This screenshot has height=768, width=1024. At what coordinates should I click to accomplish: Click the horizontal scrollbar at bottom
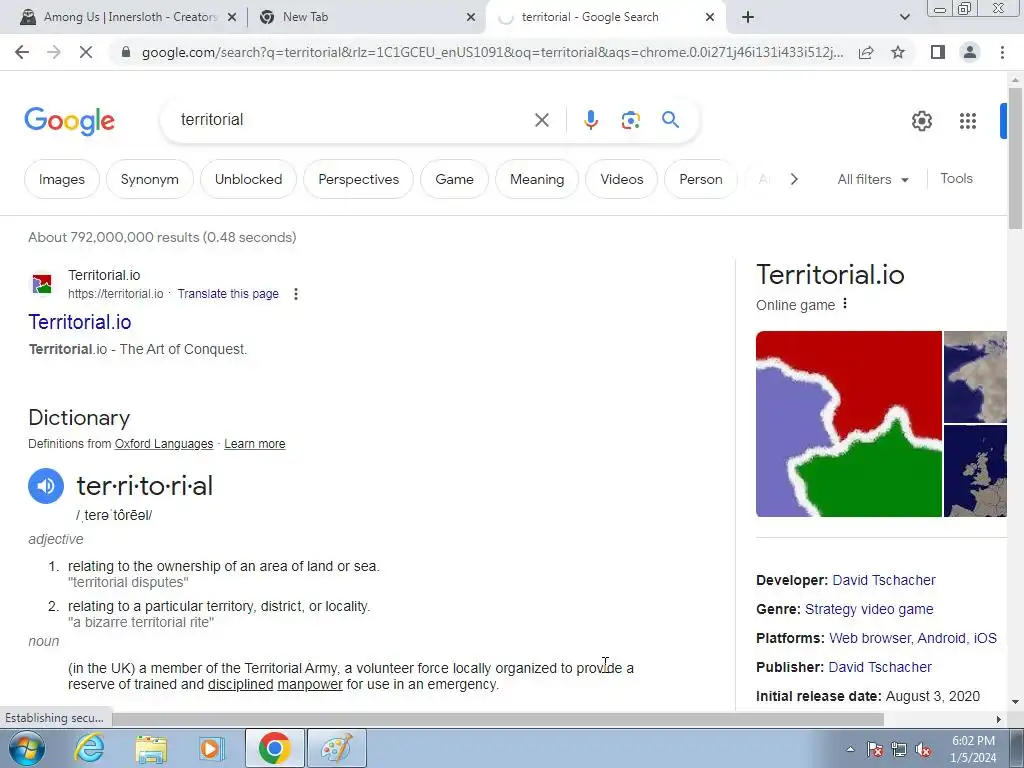[x=500, y=719]
